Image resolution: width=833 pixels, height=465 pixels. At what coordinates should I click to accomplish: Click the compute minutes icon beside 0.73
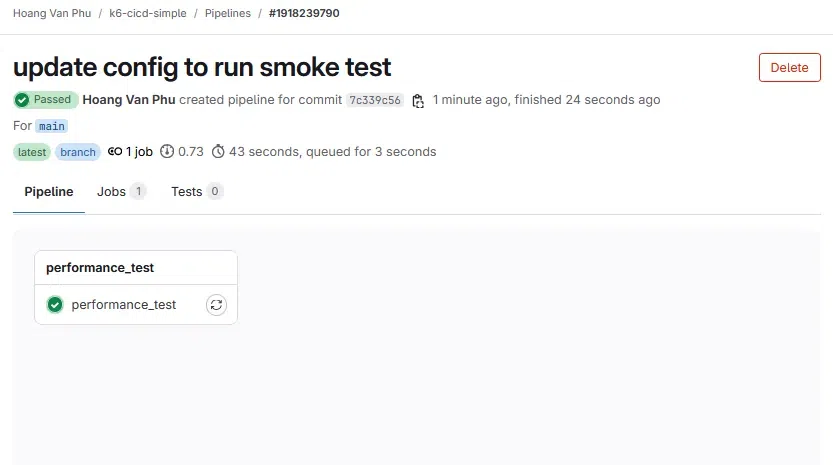[167, 151]
